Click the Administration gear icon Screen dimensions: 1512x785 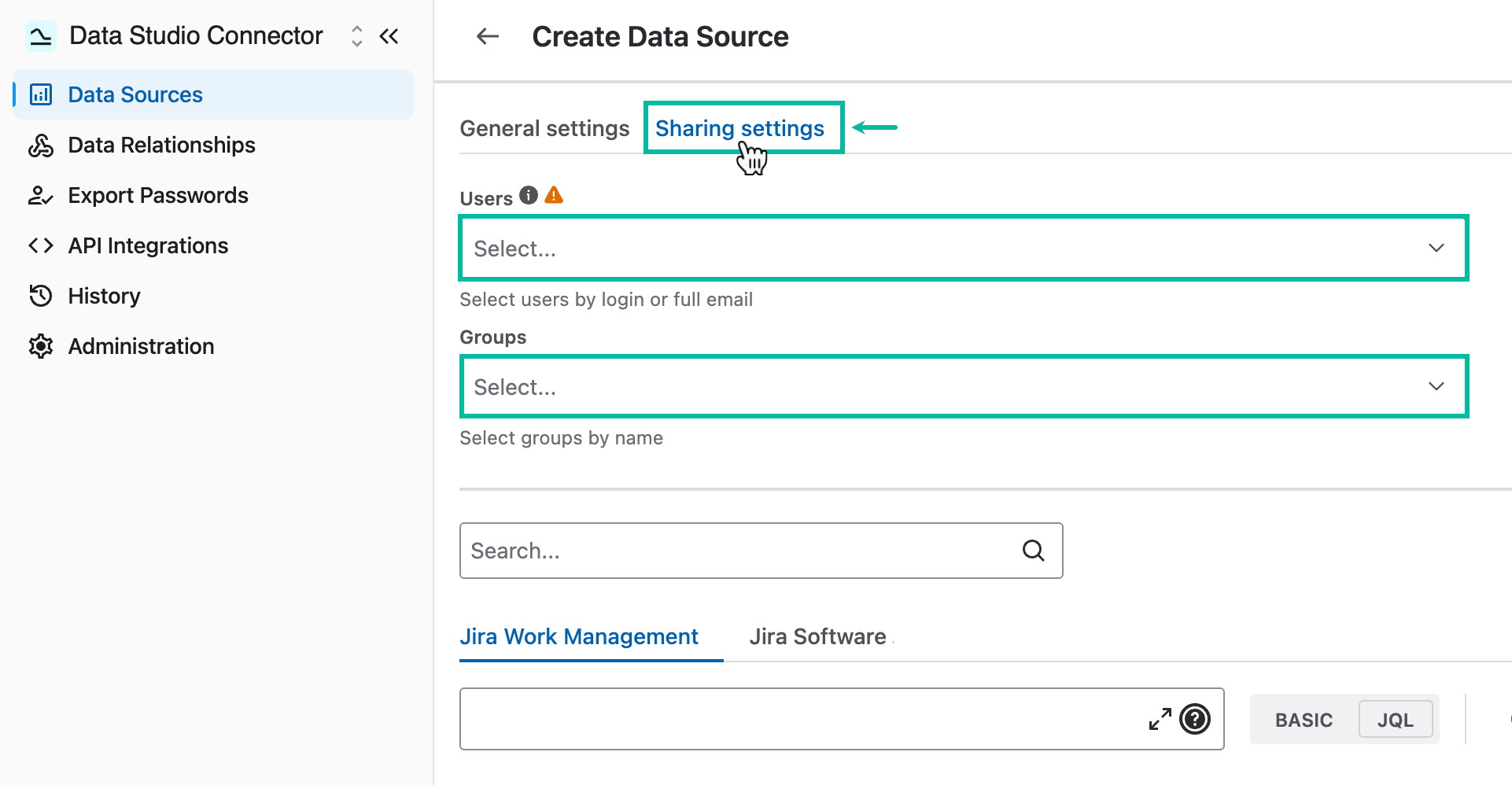(x=41, y=346)
